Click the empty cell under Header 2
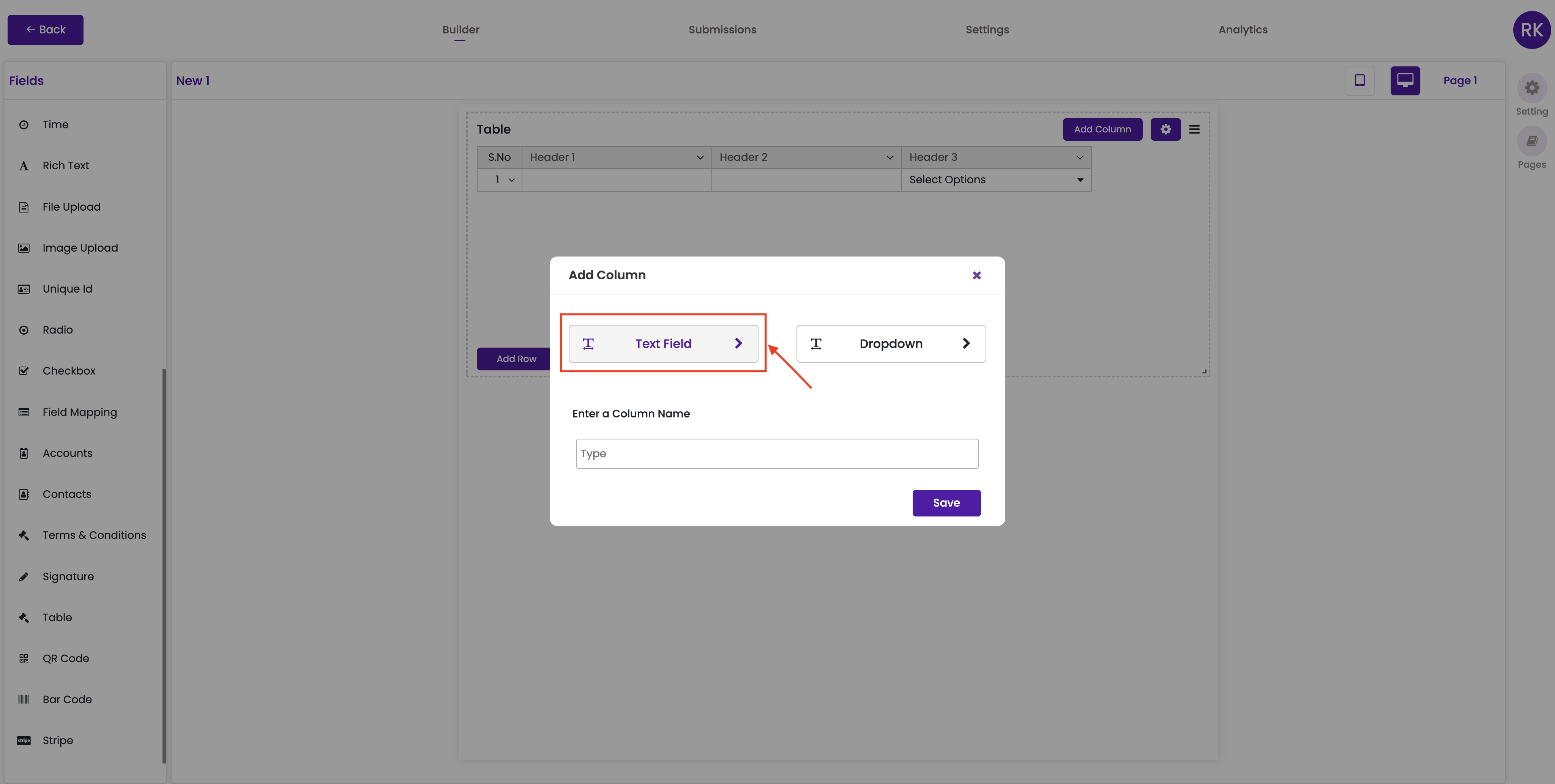This screenshot has width=1555, height=784. (806, 180)
